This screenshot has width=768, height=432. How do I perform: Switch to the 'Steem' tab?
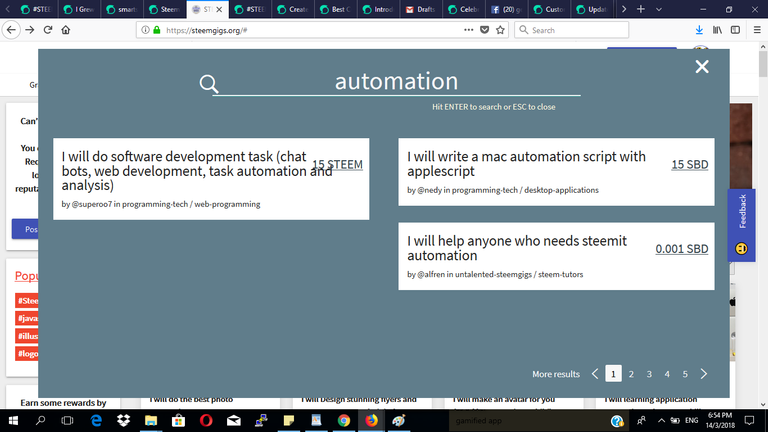point(164,9)
